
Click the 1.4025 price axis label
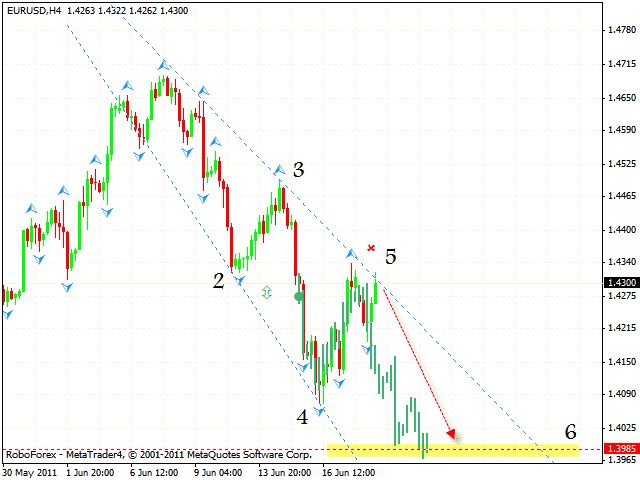pos(622,428)
